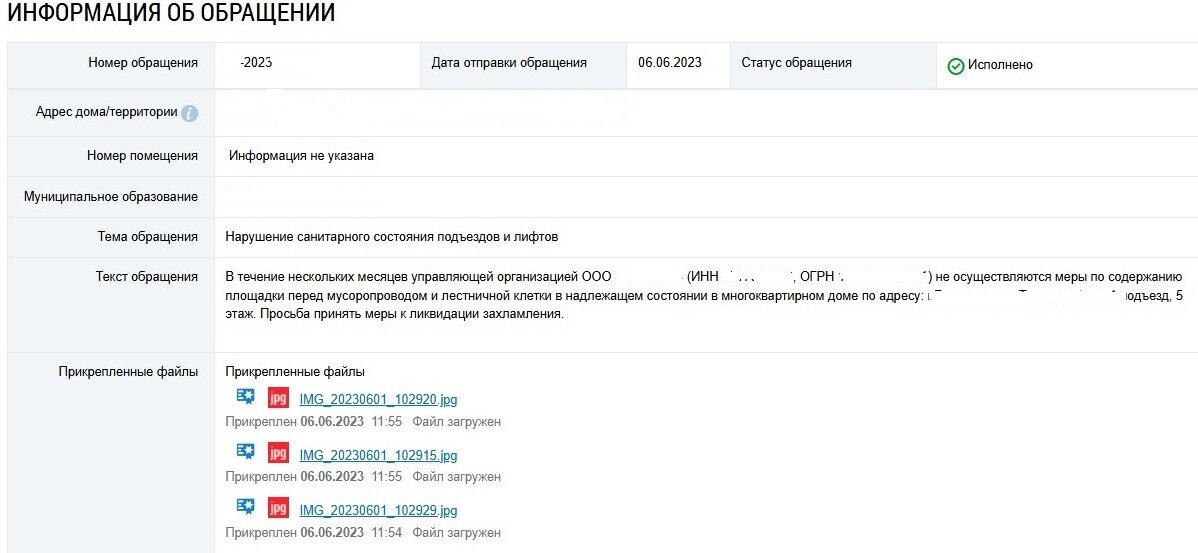1198x553 pixels.
Task: Click the text Информация не указана
Action: tap(301, 156)
